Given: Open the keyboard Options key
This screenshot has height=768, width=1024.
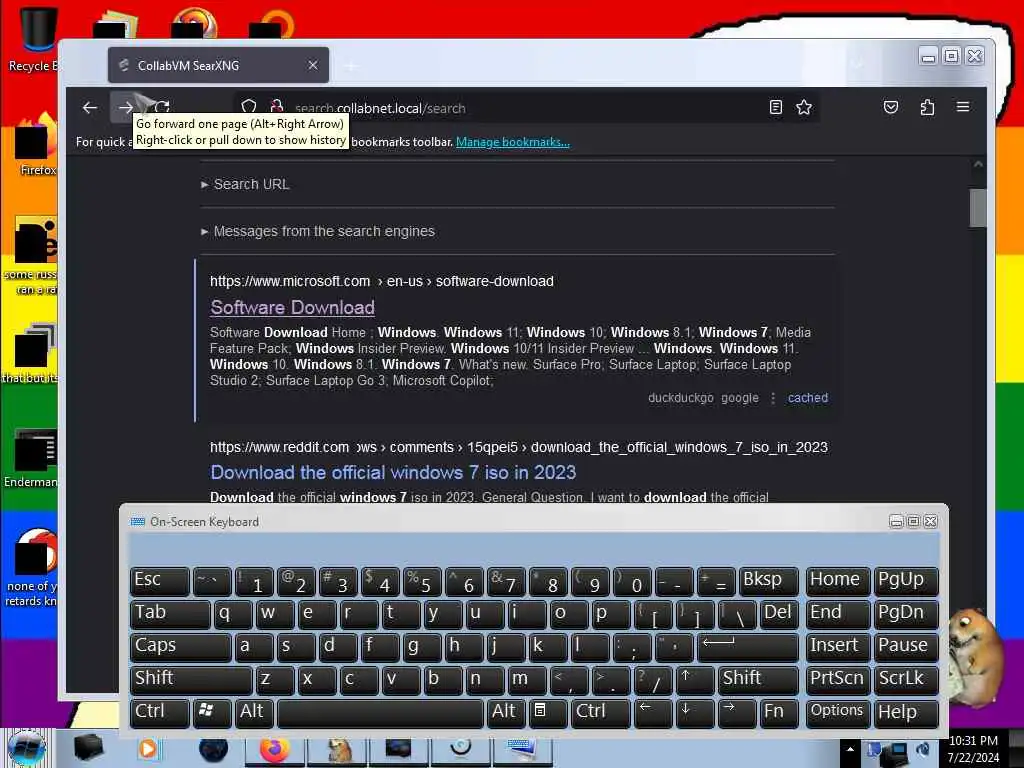Looking at the screenshot, I should coord(838,712).
